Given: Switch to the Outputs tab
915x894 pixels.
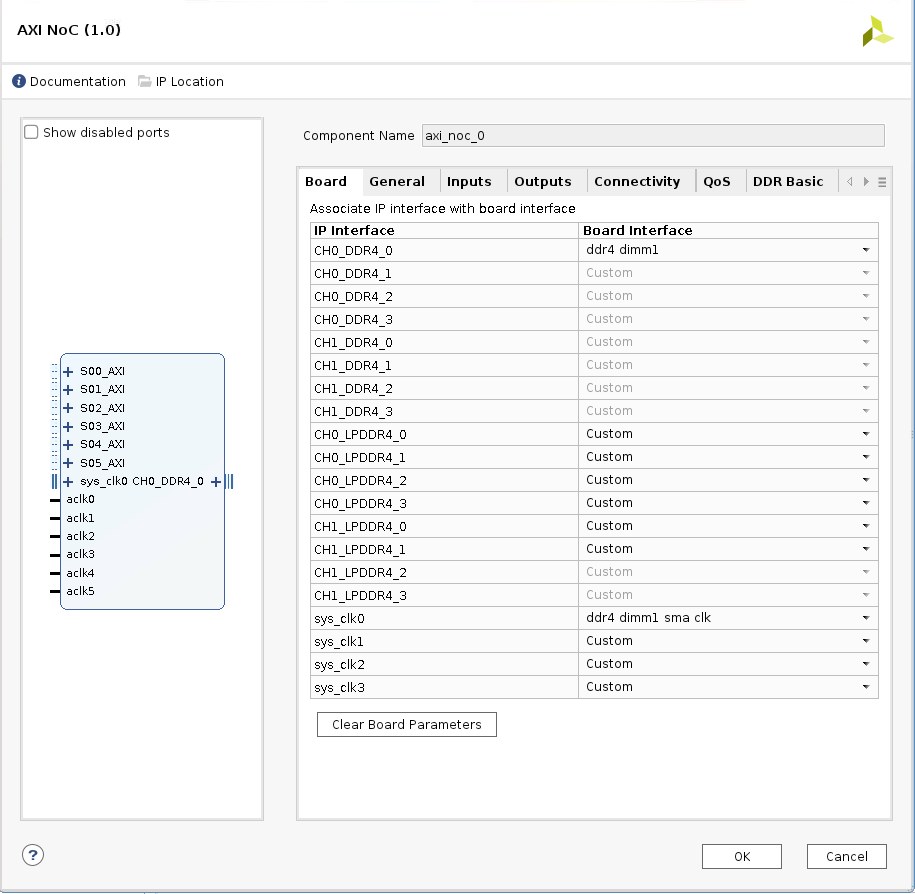Looking at the screenshot, I should tap(543, 181).
